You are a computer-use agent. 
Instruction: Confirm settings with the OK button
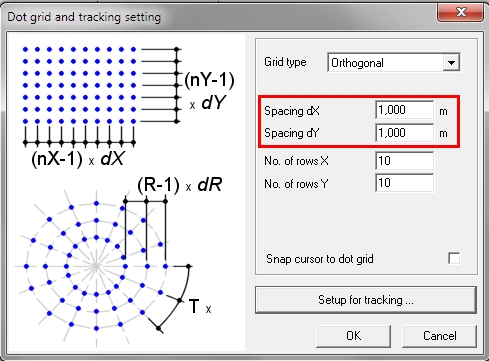coord(353,336)
